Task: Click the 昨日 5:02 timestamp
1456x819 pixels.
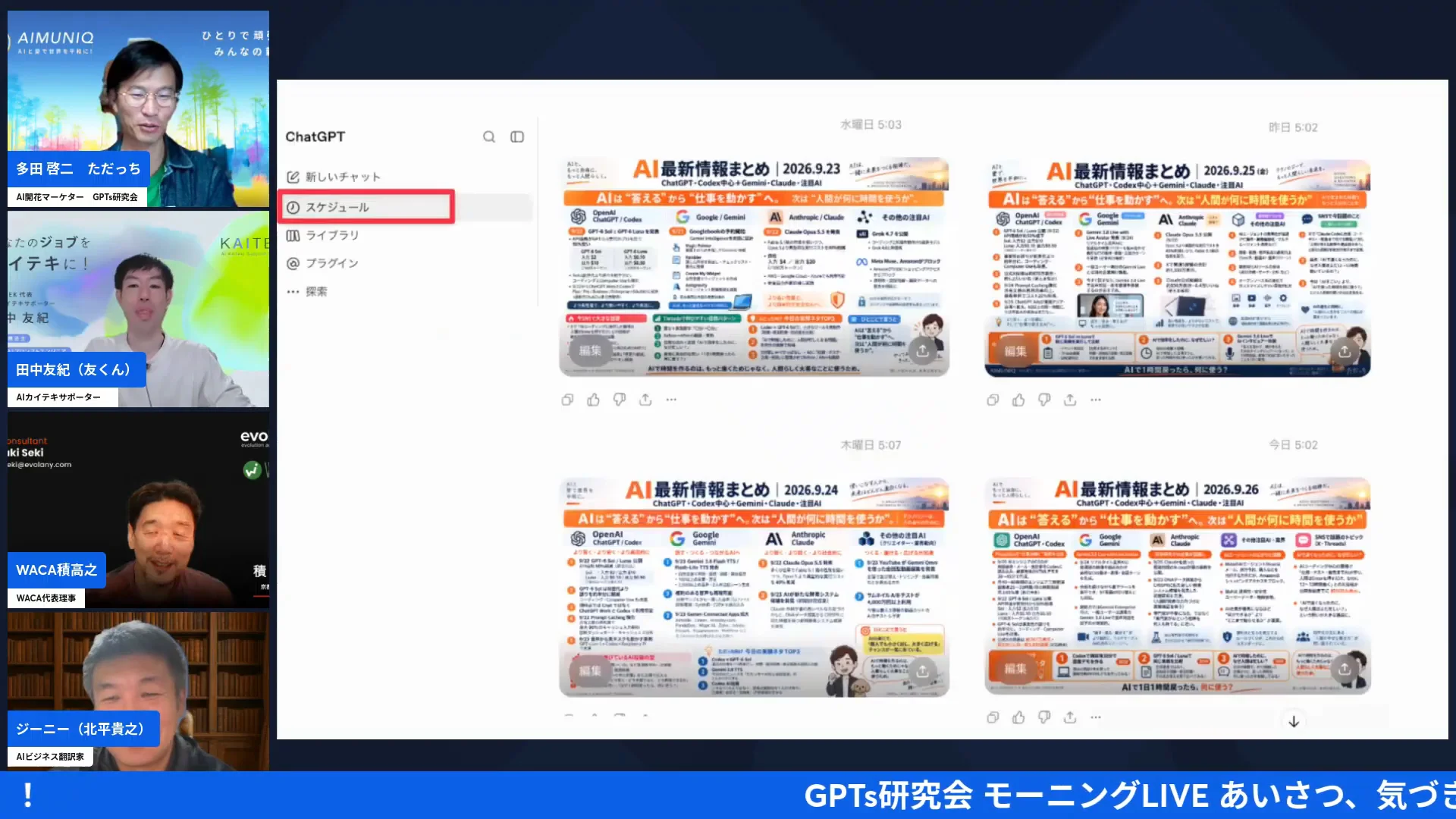Action: pos(1293,127)
